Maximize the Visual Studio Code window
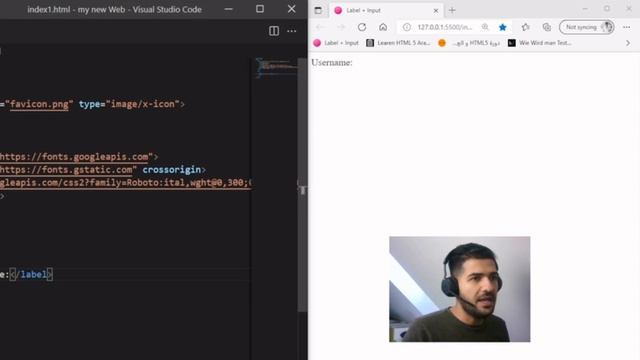640x360 pixels. 260,9
